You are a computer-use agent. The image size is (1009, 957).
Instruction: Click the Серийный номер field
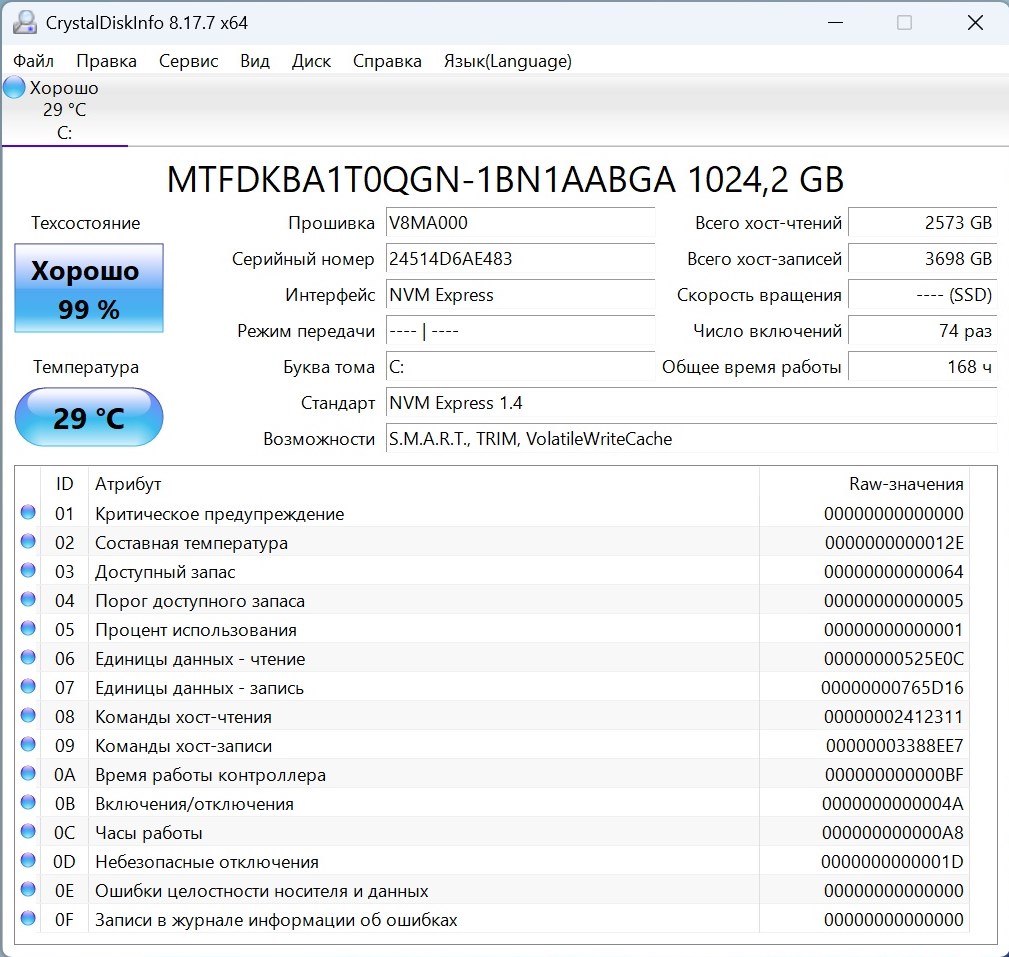click(520, 259)
